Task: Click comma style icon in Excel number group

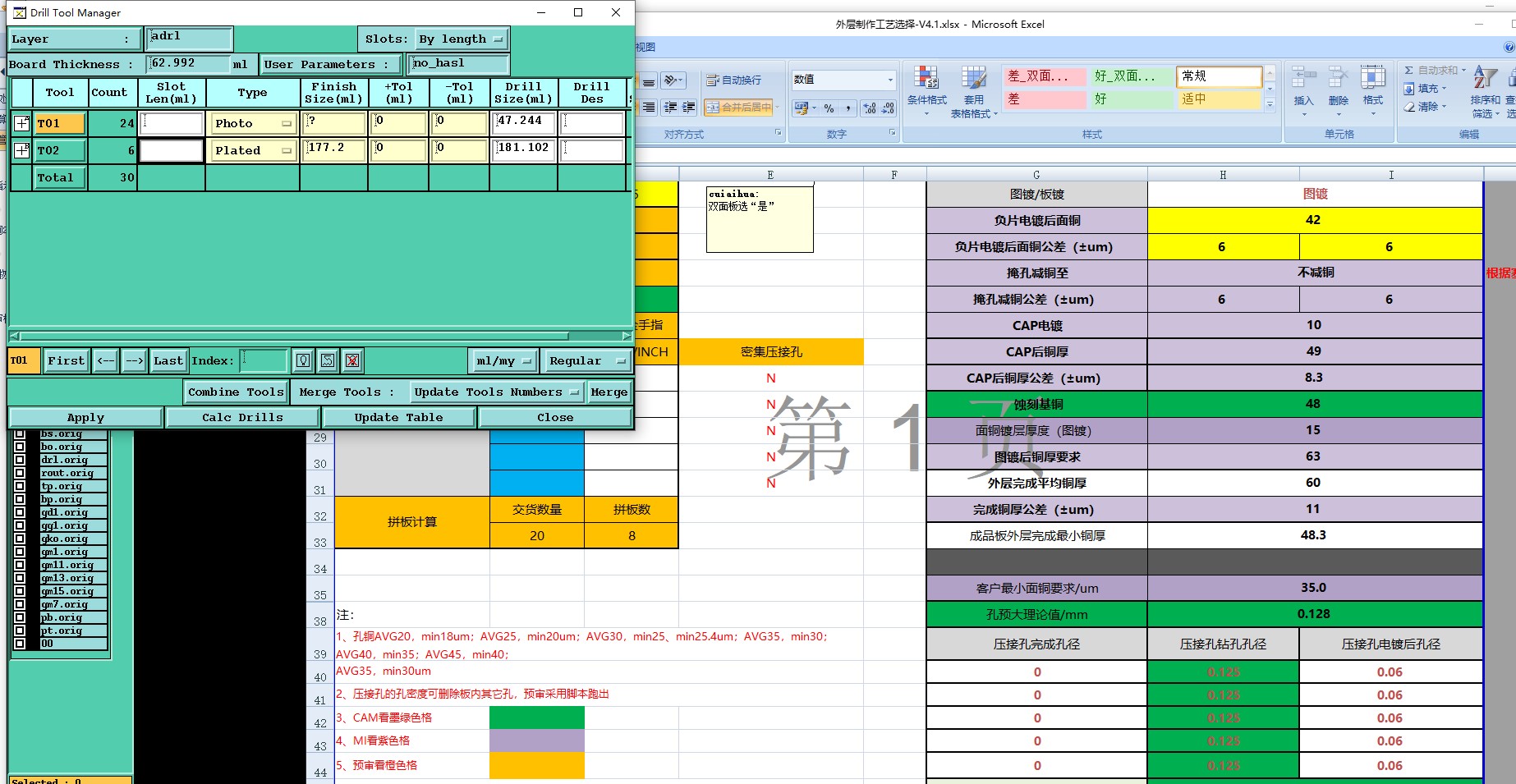Action: pyautogui.click(x=848, y=108)
